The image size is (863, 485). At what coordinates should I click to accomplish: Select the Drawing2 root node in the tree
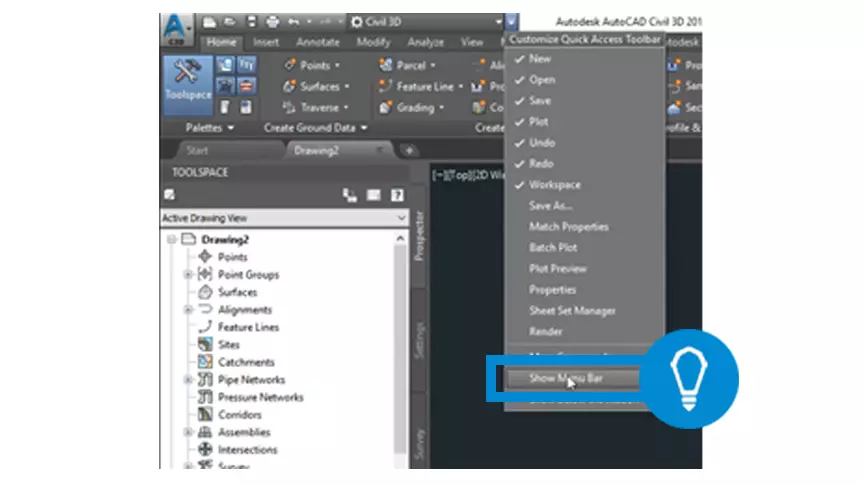[x=225, y=239]
